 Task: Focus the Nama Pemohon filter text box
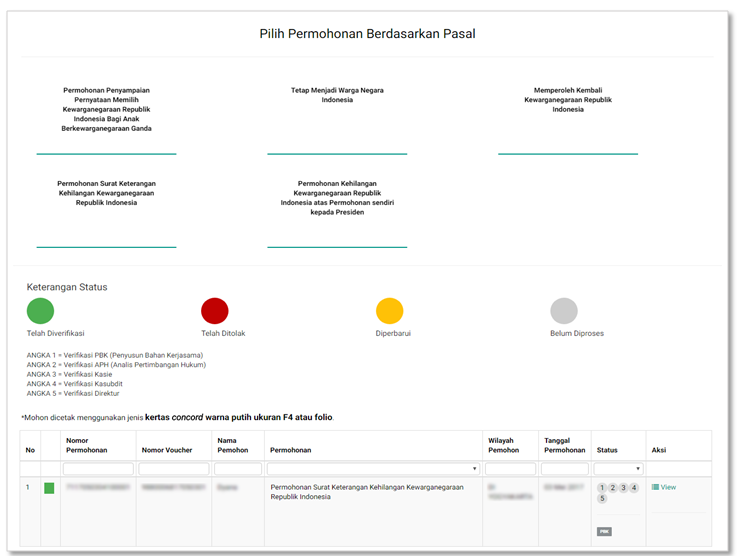[x=238, y=468]
